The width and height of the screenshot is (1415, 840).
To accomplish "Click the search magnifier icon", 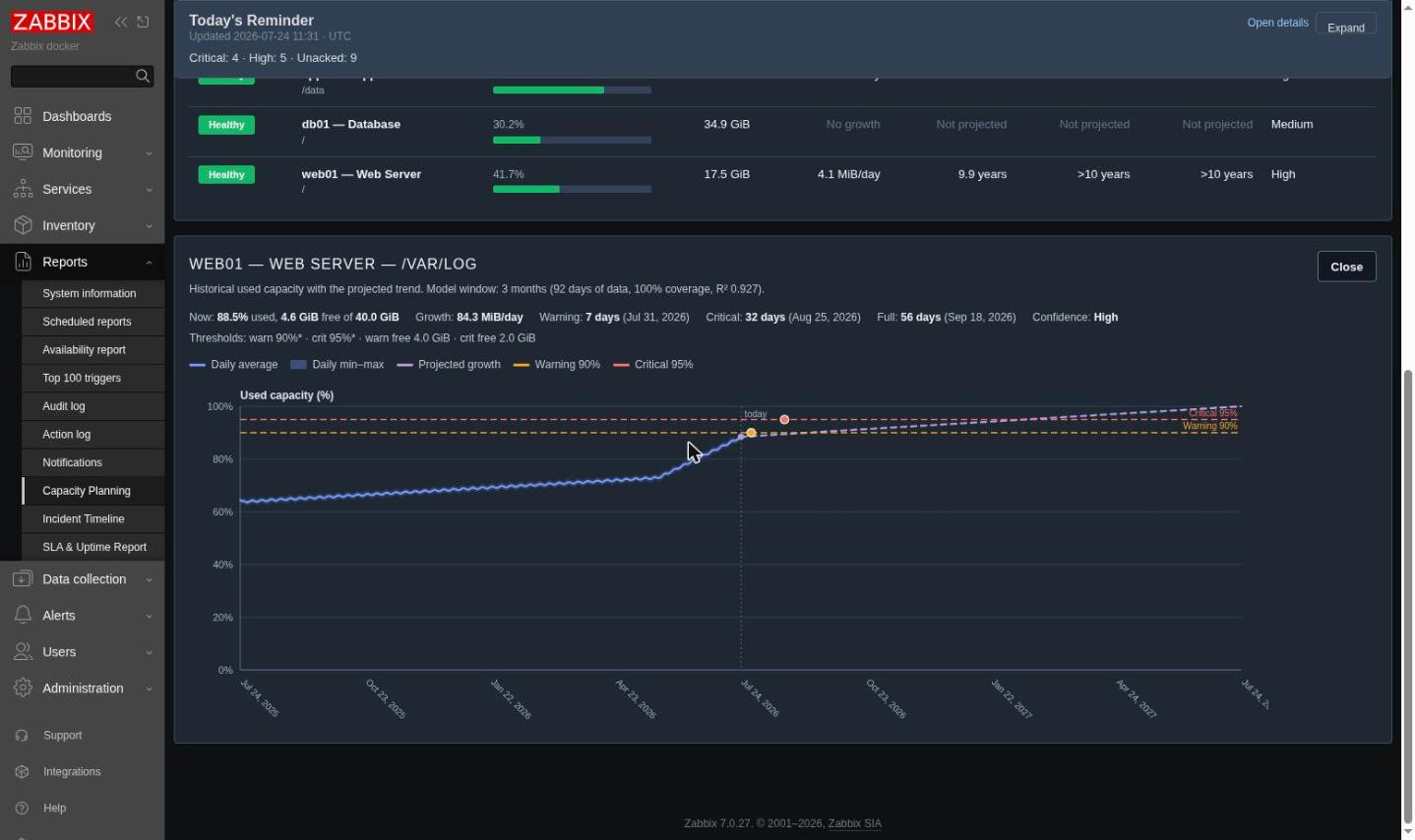I will (143, 76).
